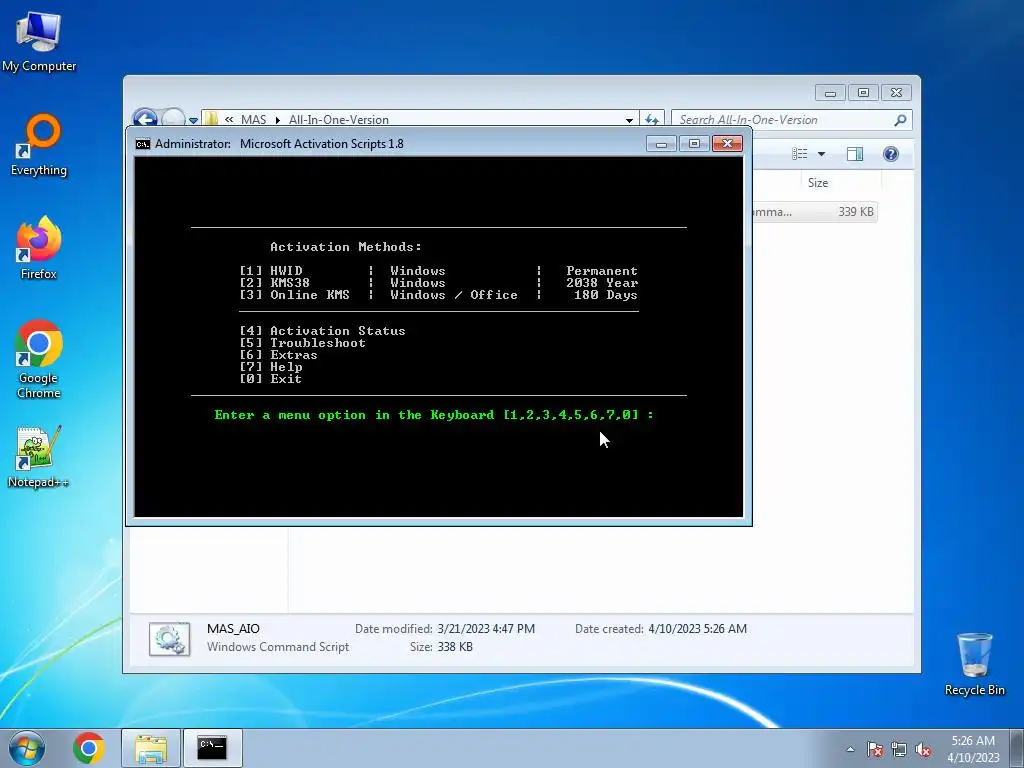The image size is (1024, 768).
Task: Select the [4] Activation Status line
Action: click(x=322, y=331)
